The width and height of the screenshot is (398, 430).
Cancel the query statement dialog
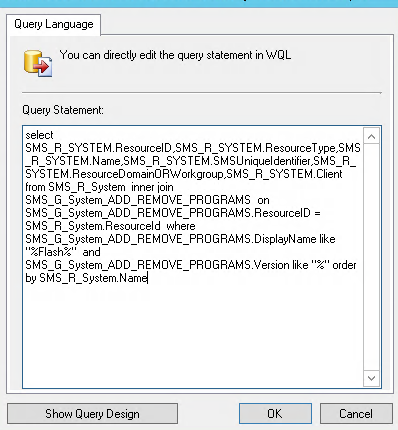356,414
